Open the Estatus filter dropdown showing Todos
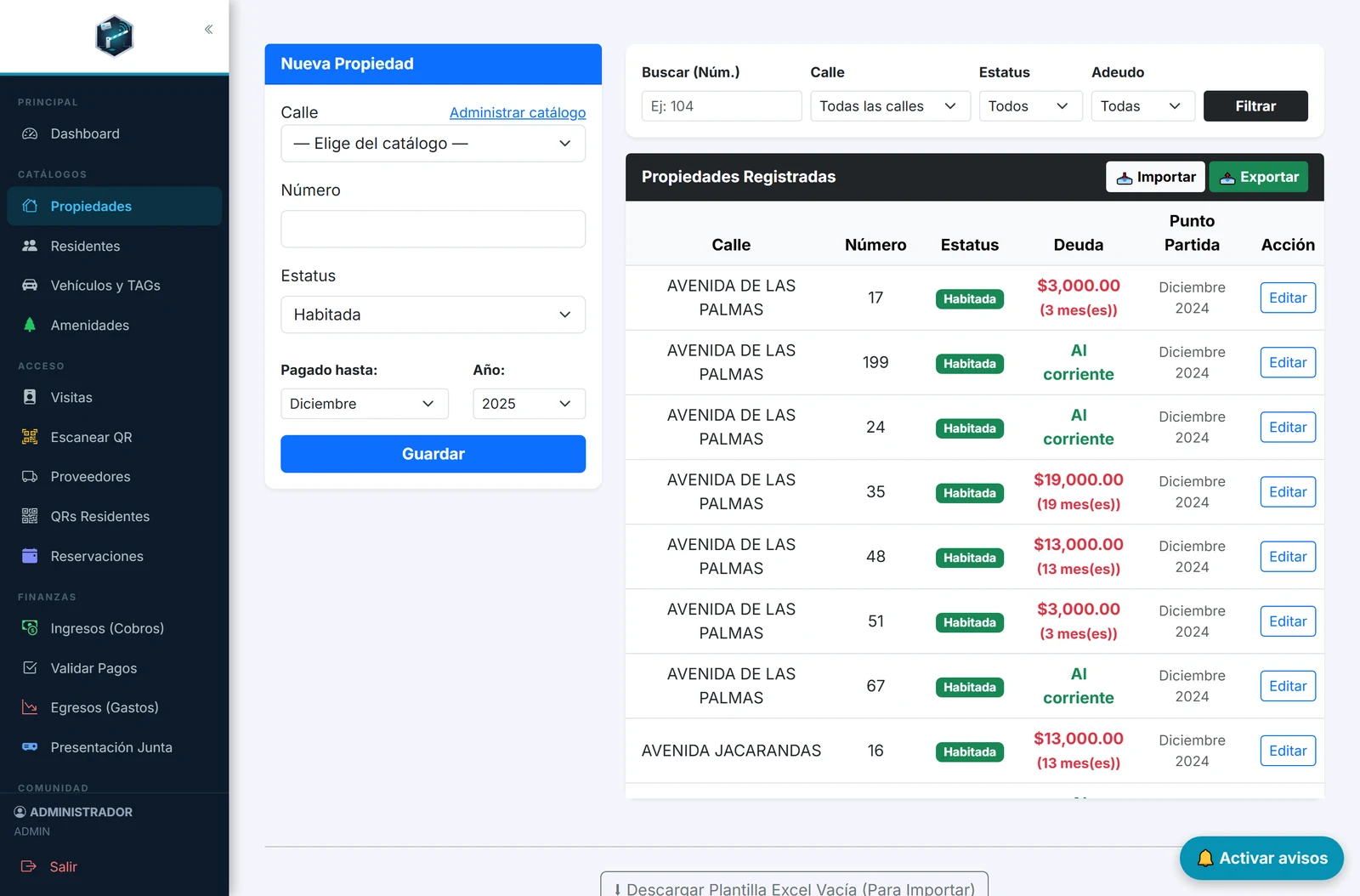The height and width of the screenshot is (896, 1360). [1030, 106]
